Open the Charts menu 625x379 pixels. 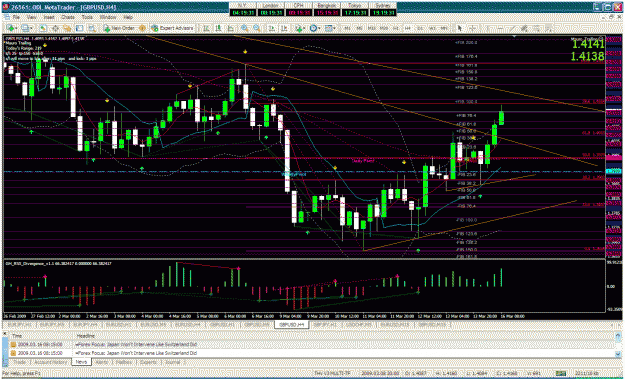click(68, 18)
